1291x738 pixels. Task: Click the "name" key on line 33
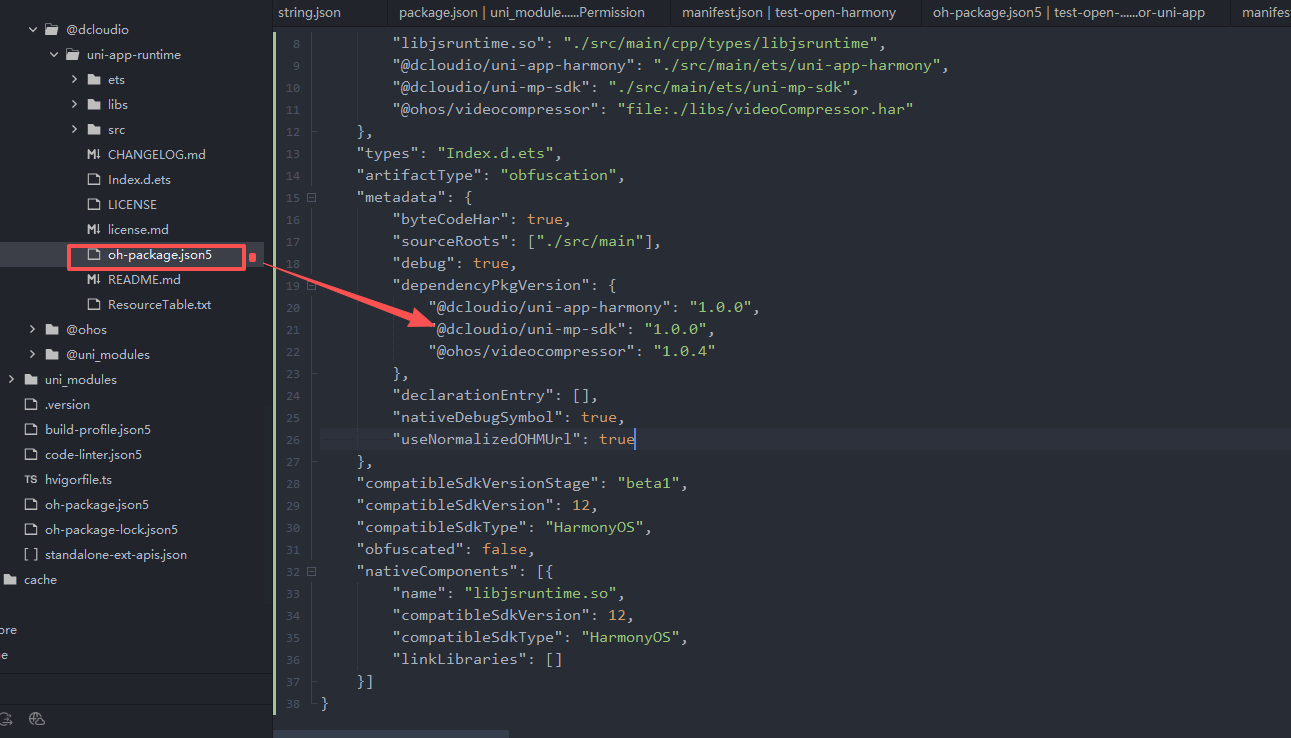421,593
